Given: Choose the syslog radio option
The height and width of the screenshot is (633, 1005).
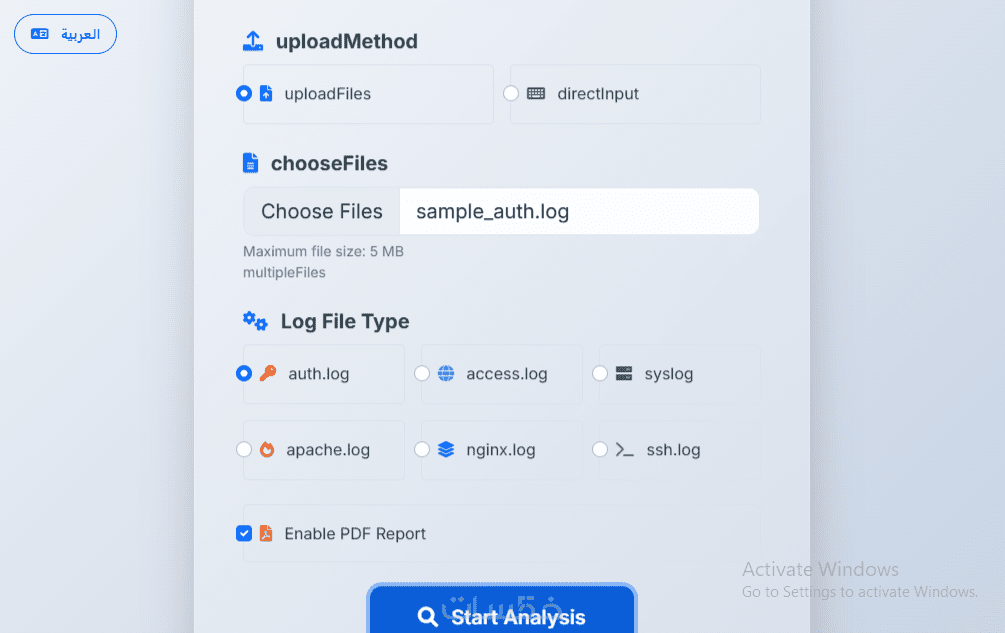Looking at the screenshot, I should click(600, 374).
